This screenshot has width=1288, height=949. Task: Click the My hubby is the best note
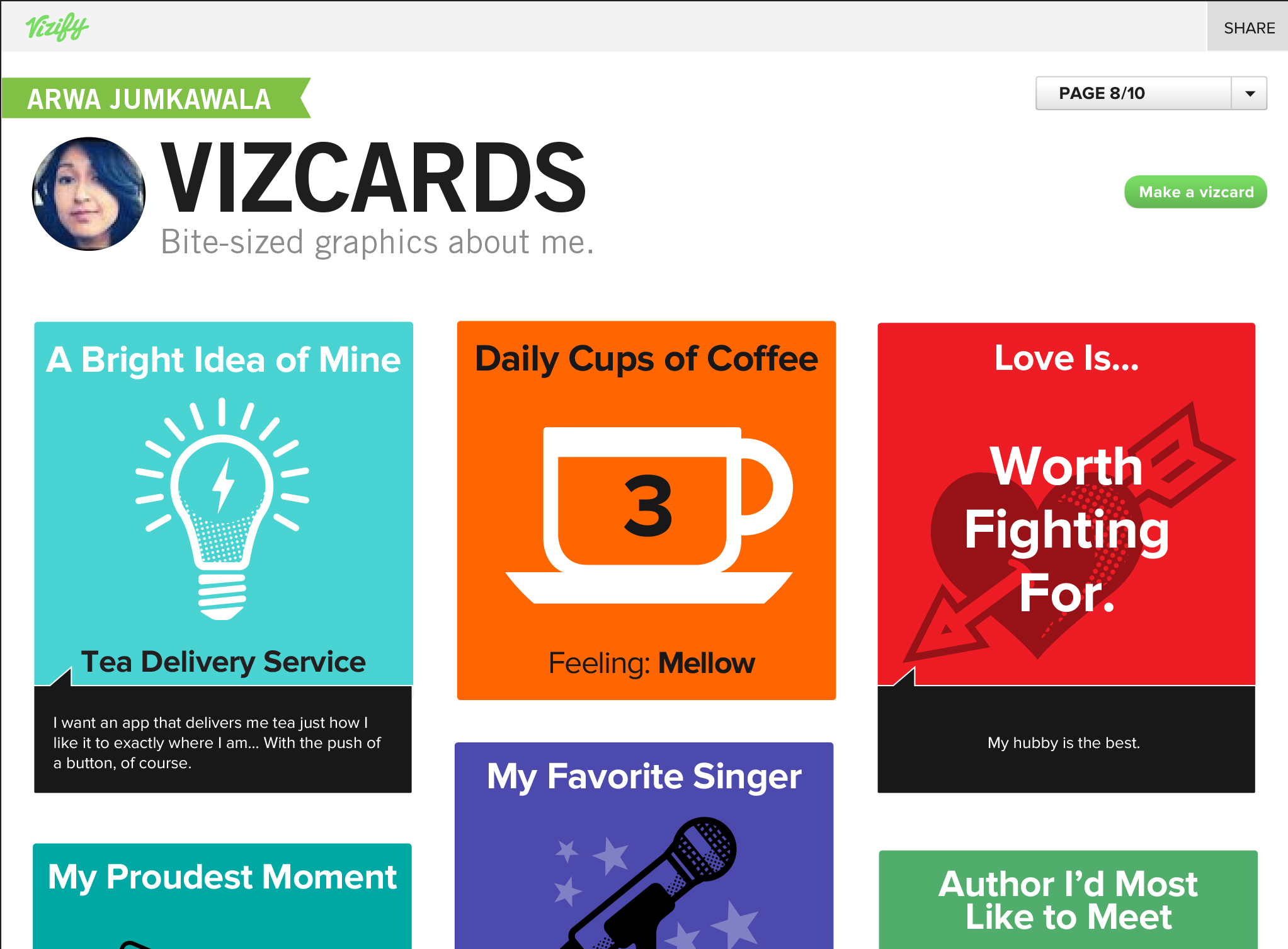pos(1064,743)
